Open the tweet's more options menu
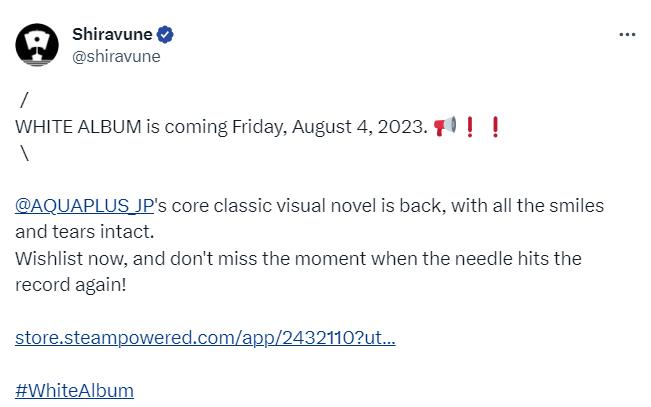This screenshot has width=651, height=407. [627, 34]
